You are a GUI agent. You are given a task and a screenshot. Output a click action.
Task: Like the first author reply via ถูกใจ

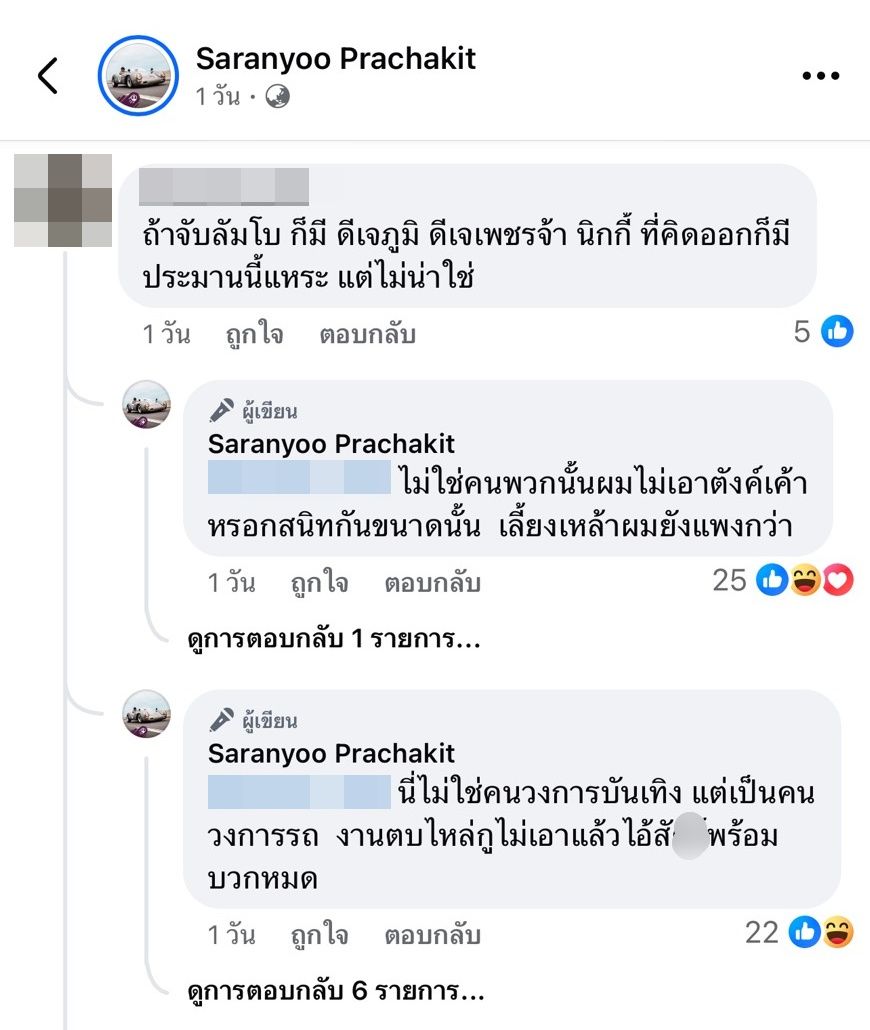pos(319,583)
